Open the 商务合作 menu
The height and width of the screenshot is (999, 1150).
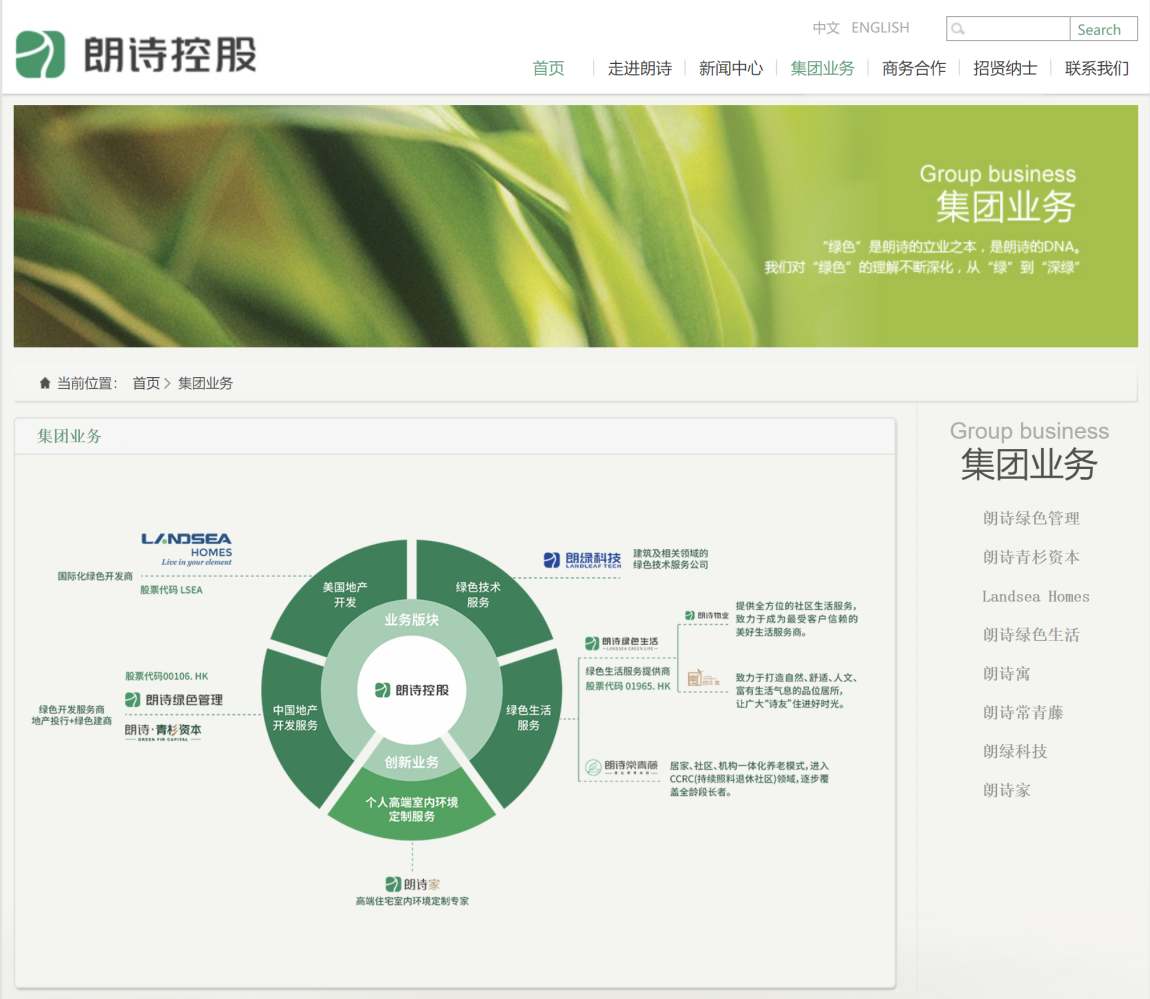pos(914,68)
